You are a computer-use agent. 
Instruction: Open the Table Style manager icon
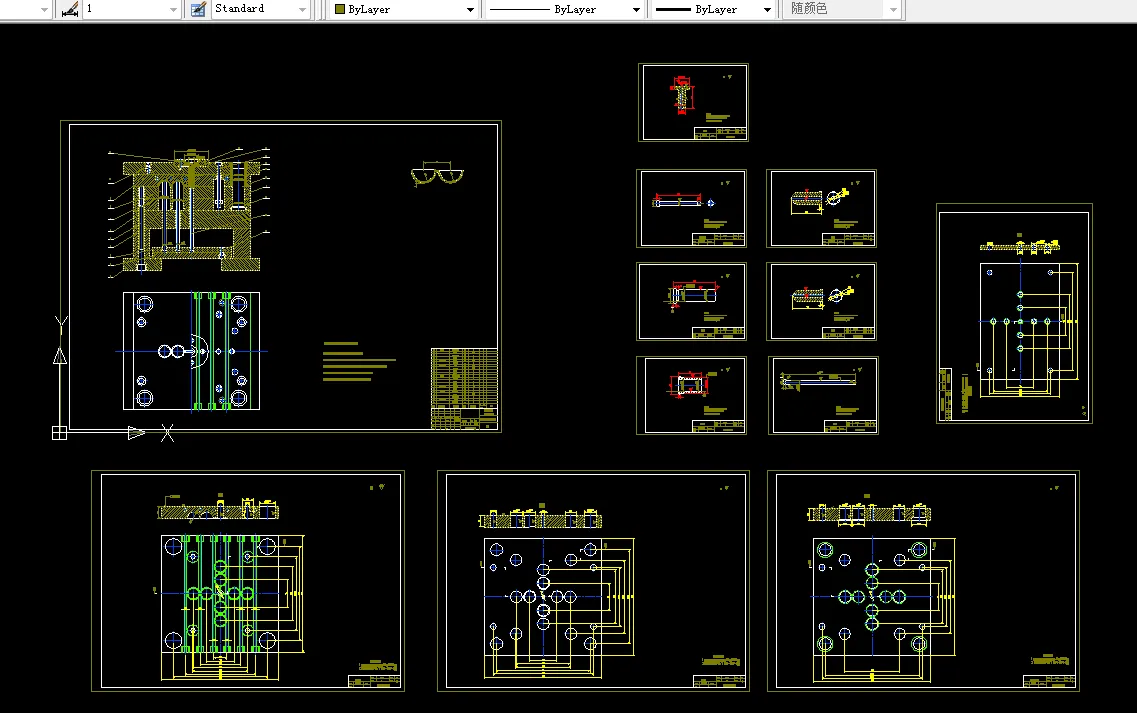[x=198, y=9]
